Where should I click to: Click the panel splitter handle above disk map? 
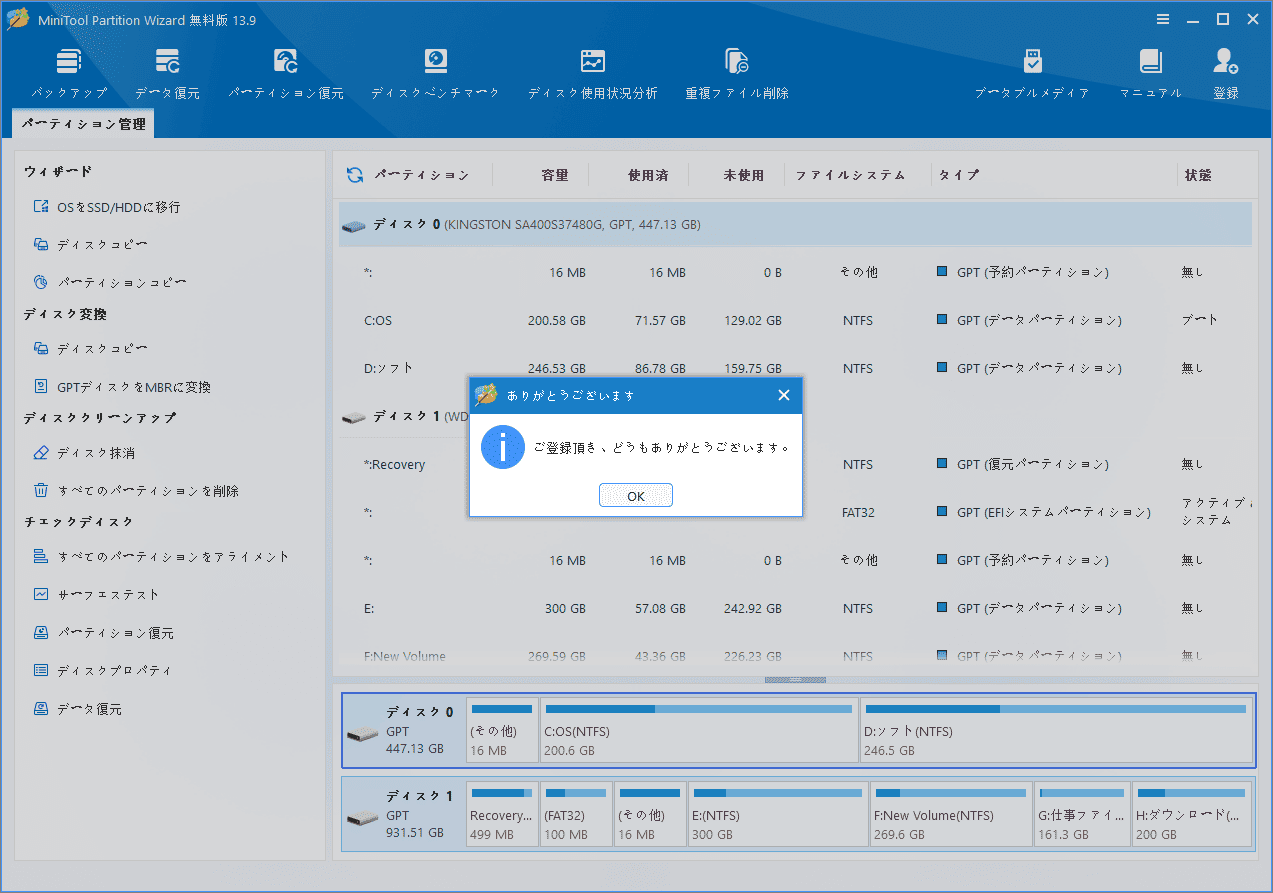(795, 680)
